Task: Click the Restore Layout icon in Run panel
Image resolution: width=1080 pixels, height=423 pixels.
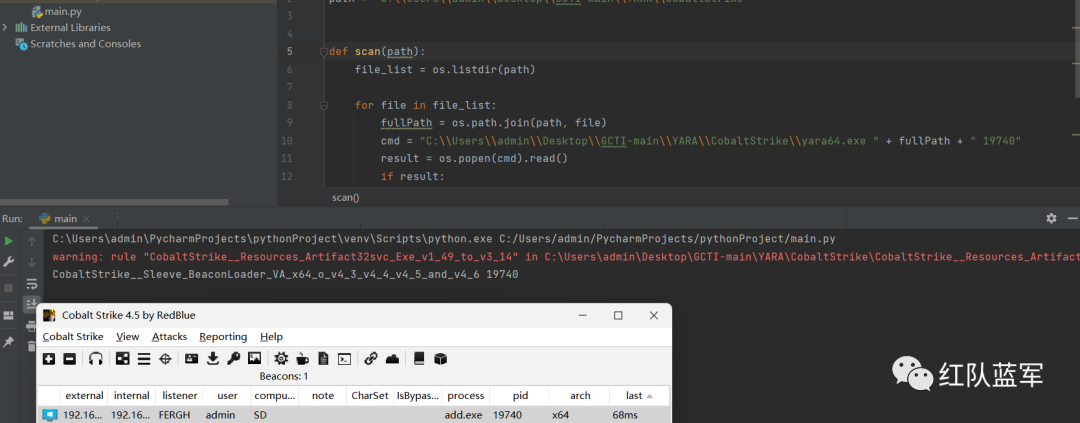Action: click(x=9, y=315)
